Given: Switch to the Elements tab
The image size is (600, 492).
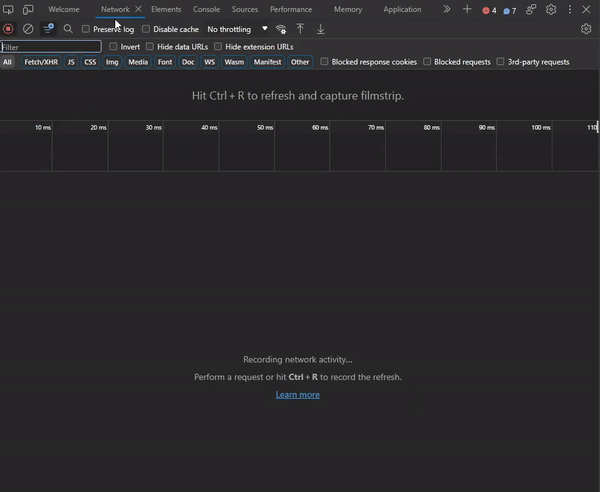Looking at the screenshot, I should click(166, 9).
